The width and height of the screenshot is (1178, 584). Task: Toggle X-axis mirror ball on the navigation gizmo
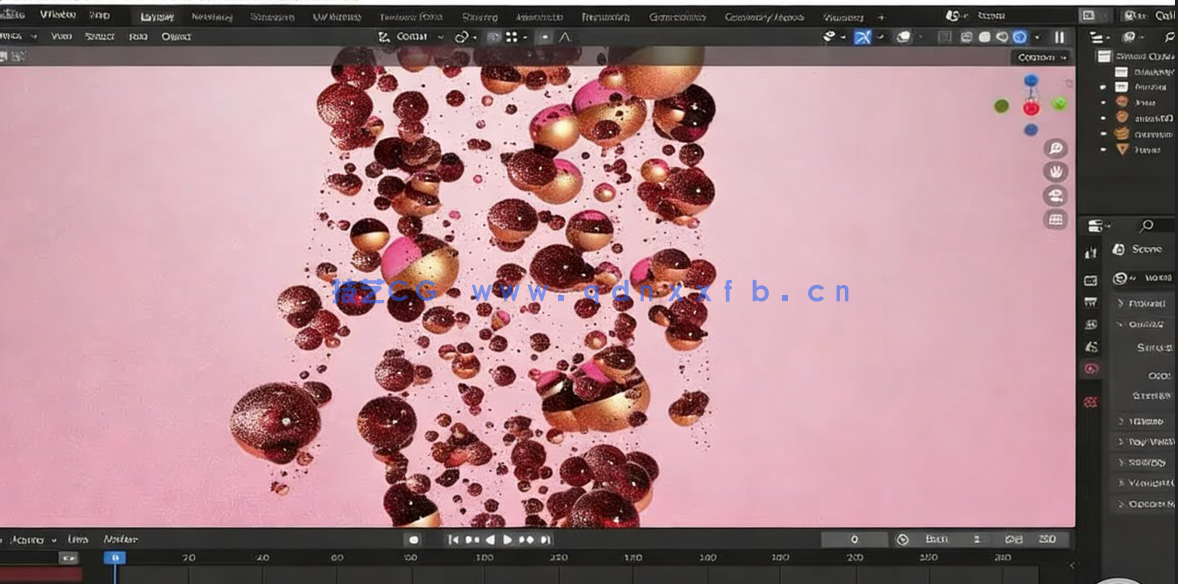pos(1030,109)
